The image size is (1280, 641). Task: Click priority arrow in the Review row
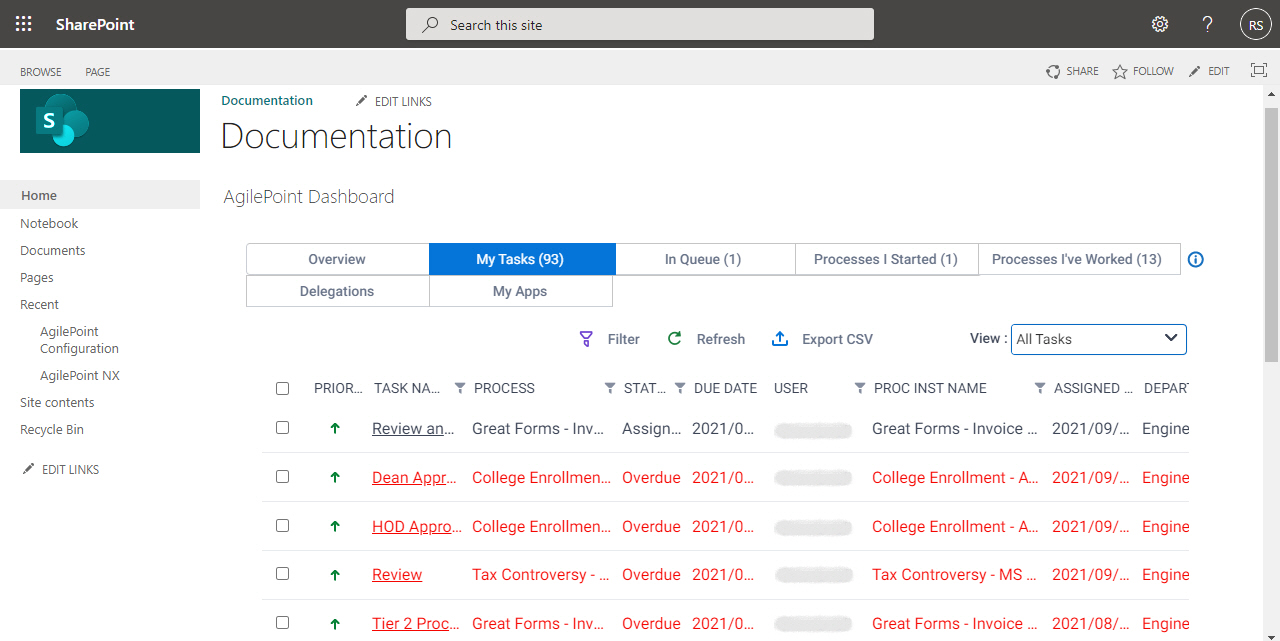click(x=335, y=575)
